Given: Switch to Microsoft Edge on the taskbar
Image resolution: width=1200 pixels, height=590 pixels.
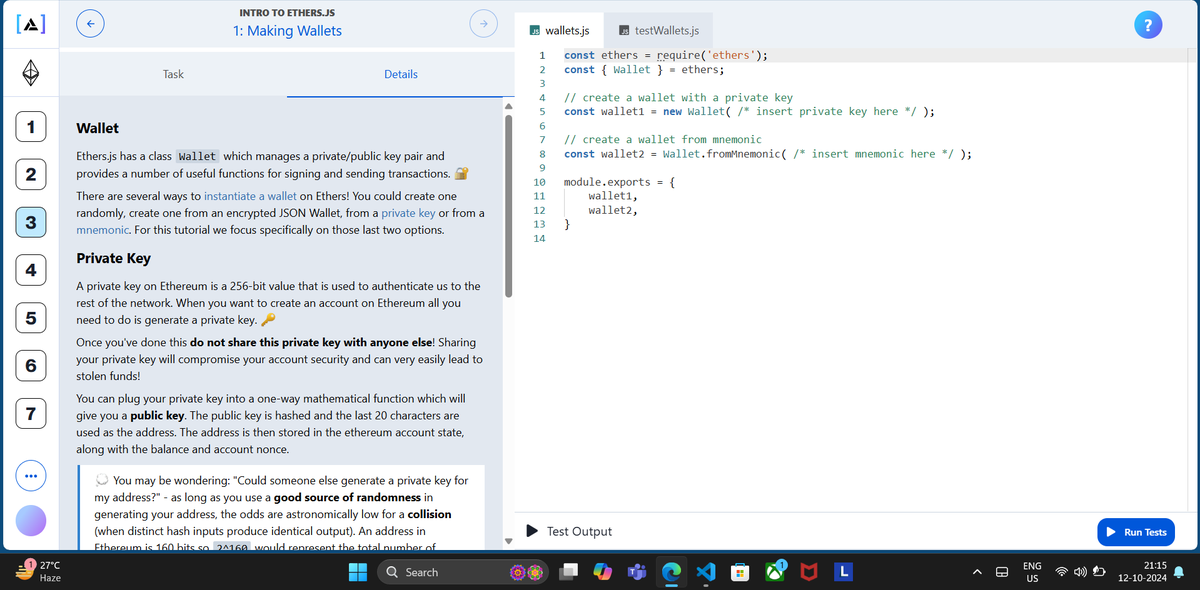Looking at the screenshot, I should pyautogui.click(x=673, y=572).
